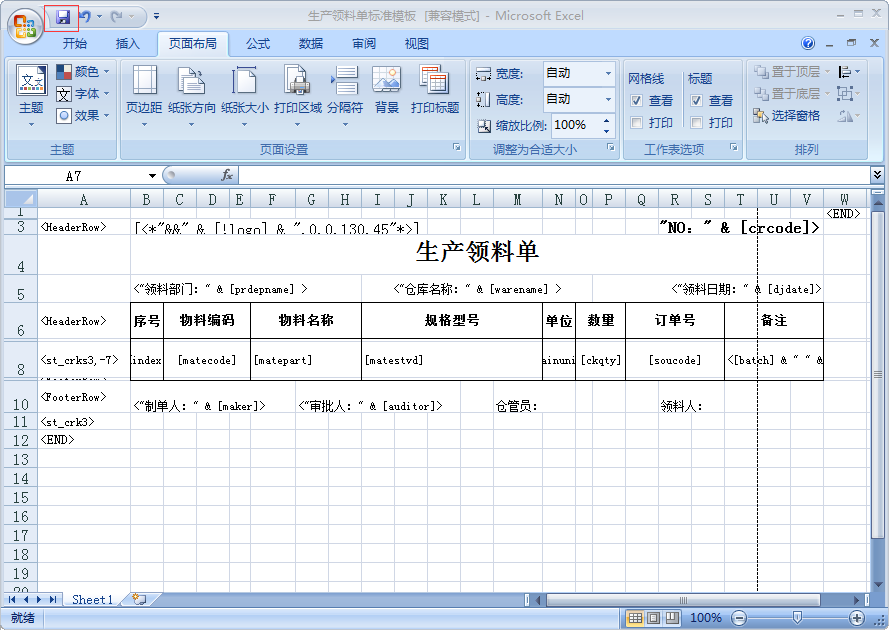
Task: Open Customize Quick Access Toolbar dropdown
Action: click(x=156, y=17)
